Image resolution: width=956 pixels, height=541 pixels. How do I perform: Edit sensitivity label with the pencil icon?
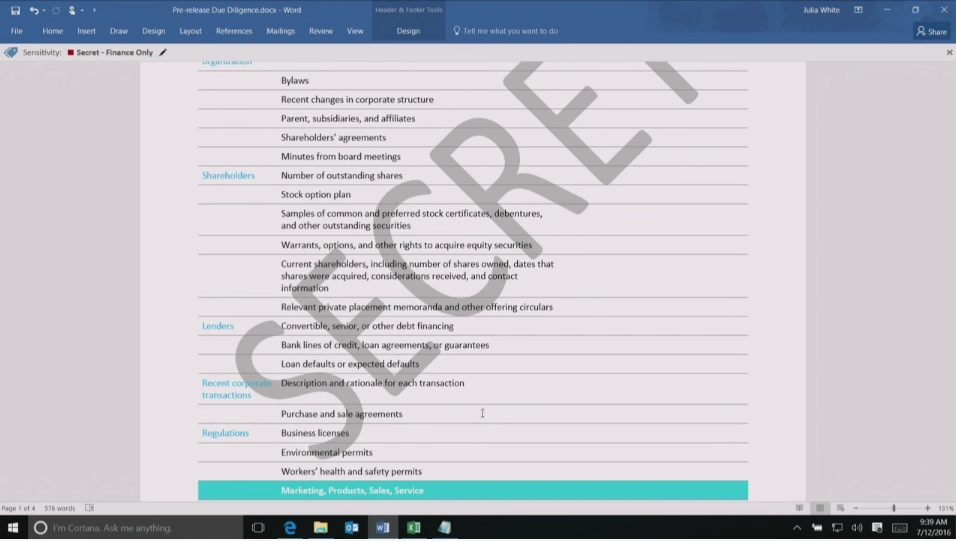(x=163, y=52)
